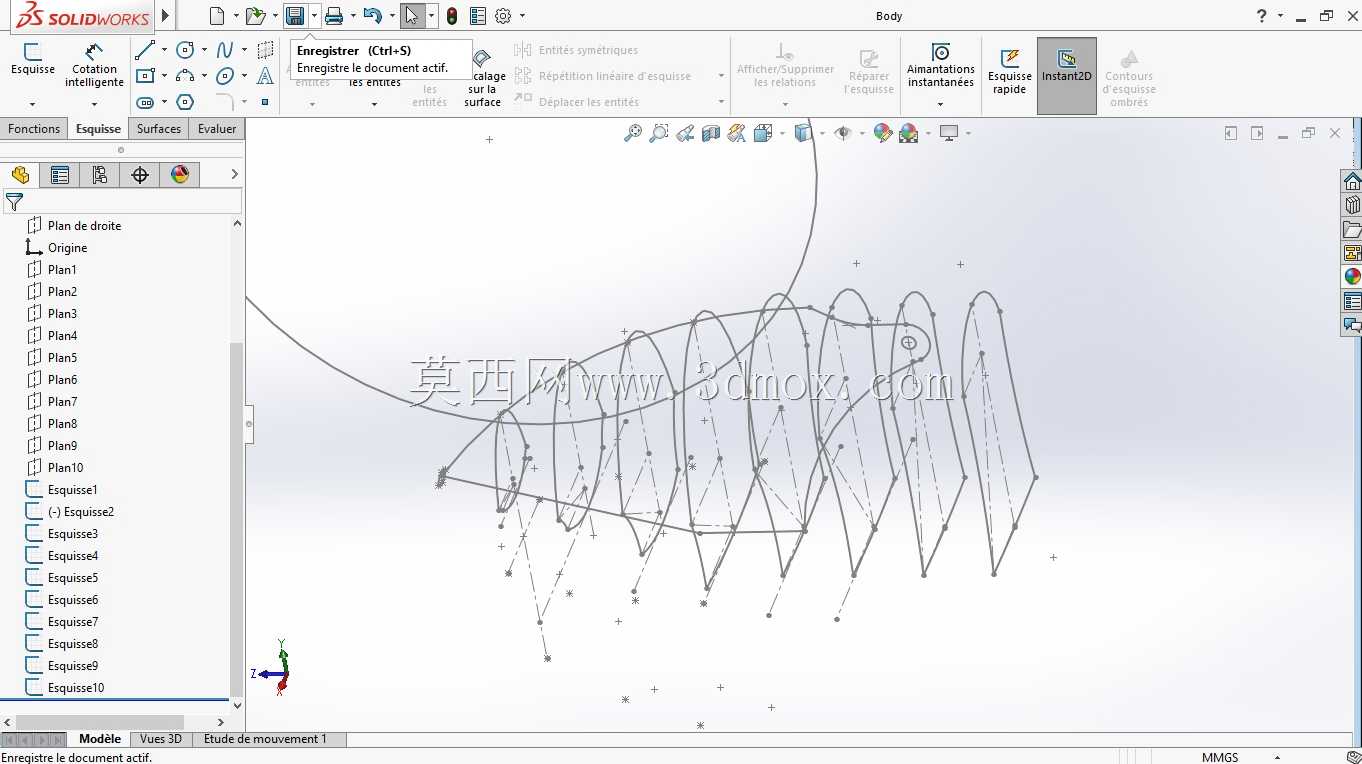Click Zoom to fit icon
Viewport: 1362px width, 764px height.
pos(633,133)
